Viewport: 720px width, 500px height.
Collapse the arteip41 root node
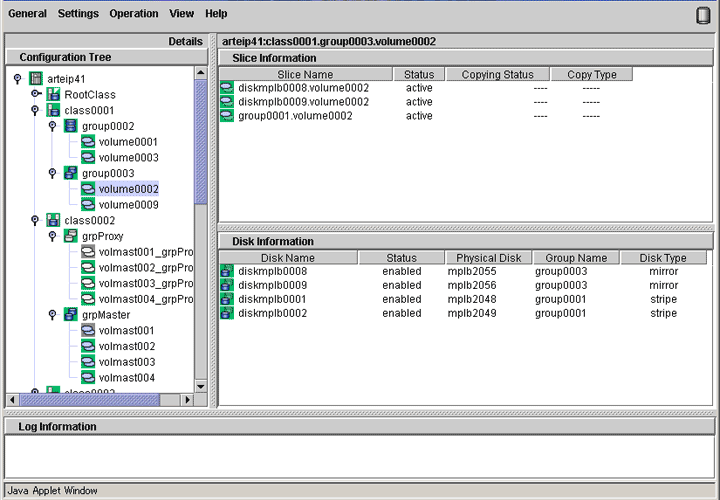coord(17,79)
